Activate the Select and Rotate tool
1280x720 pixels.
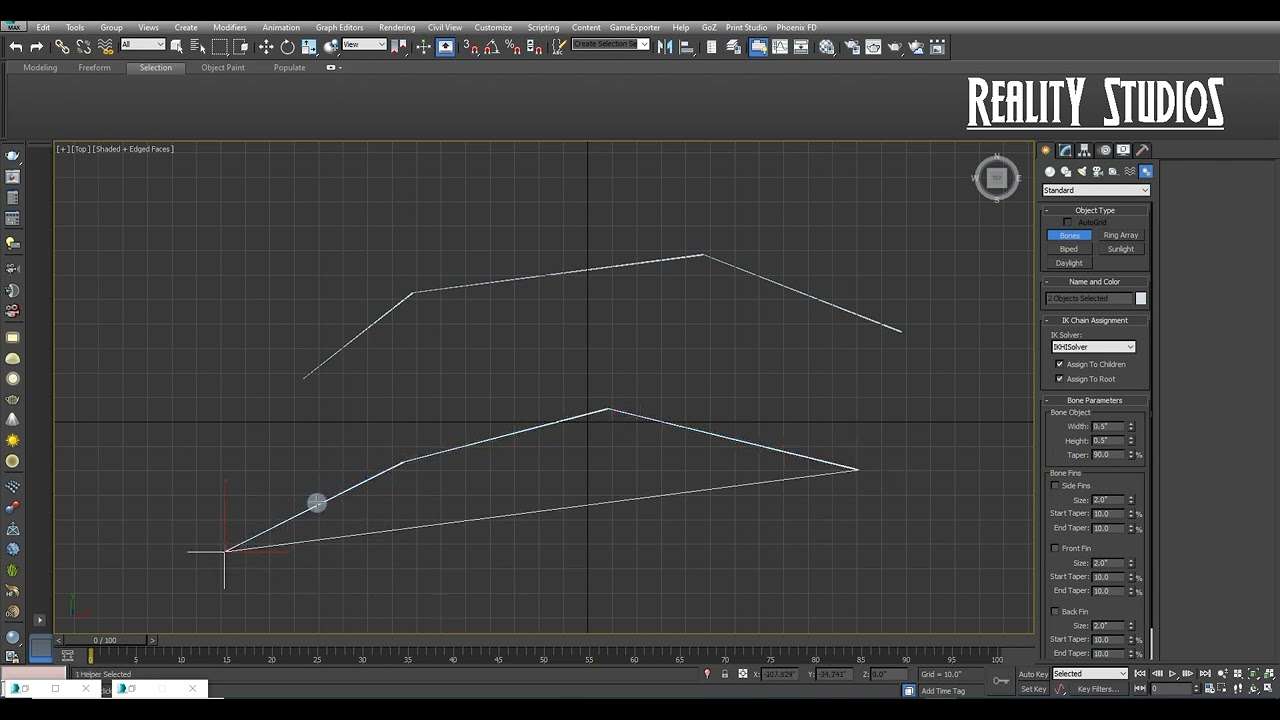[x=288, y=47]
